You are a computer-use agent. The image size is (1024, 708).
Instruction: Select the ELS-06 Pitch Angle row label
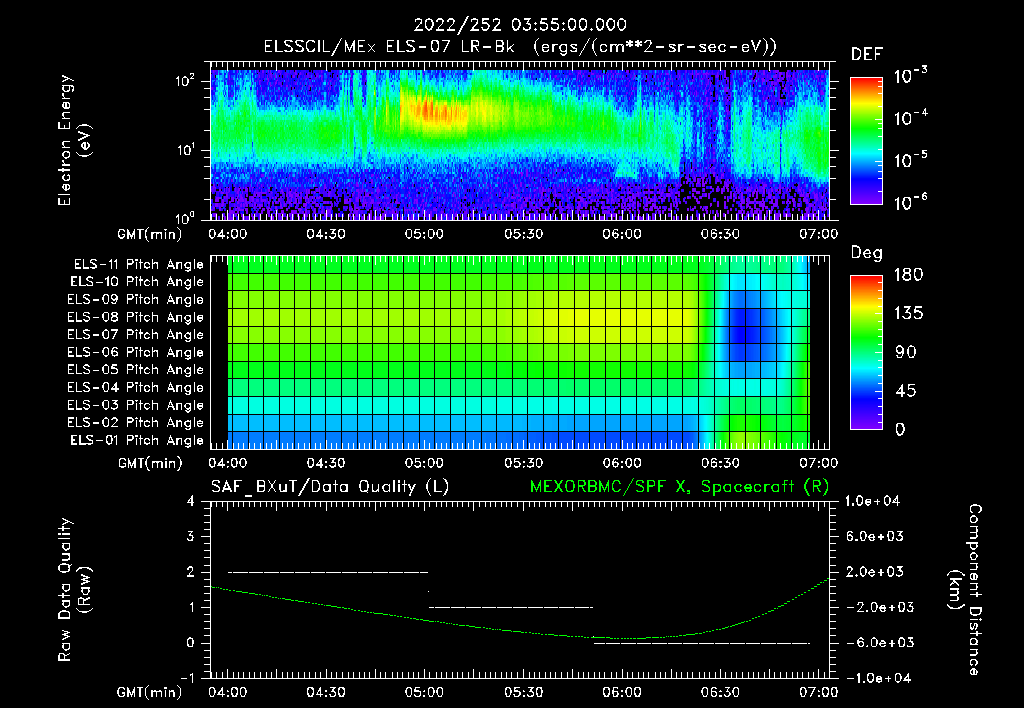point(136,352)
